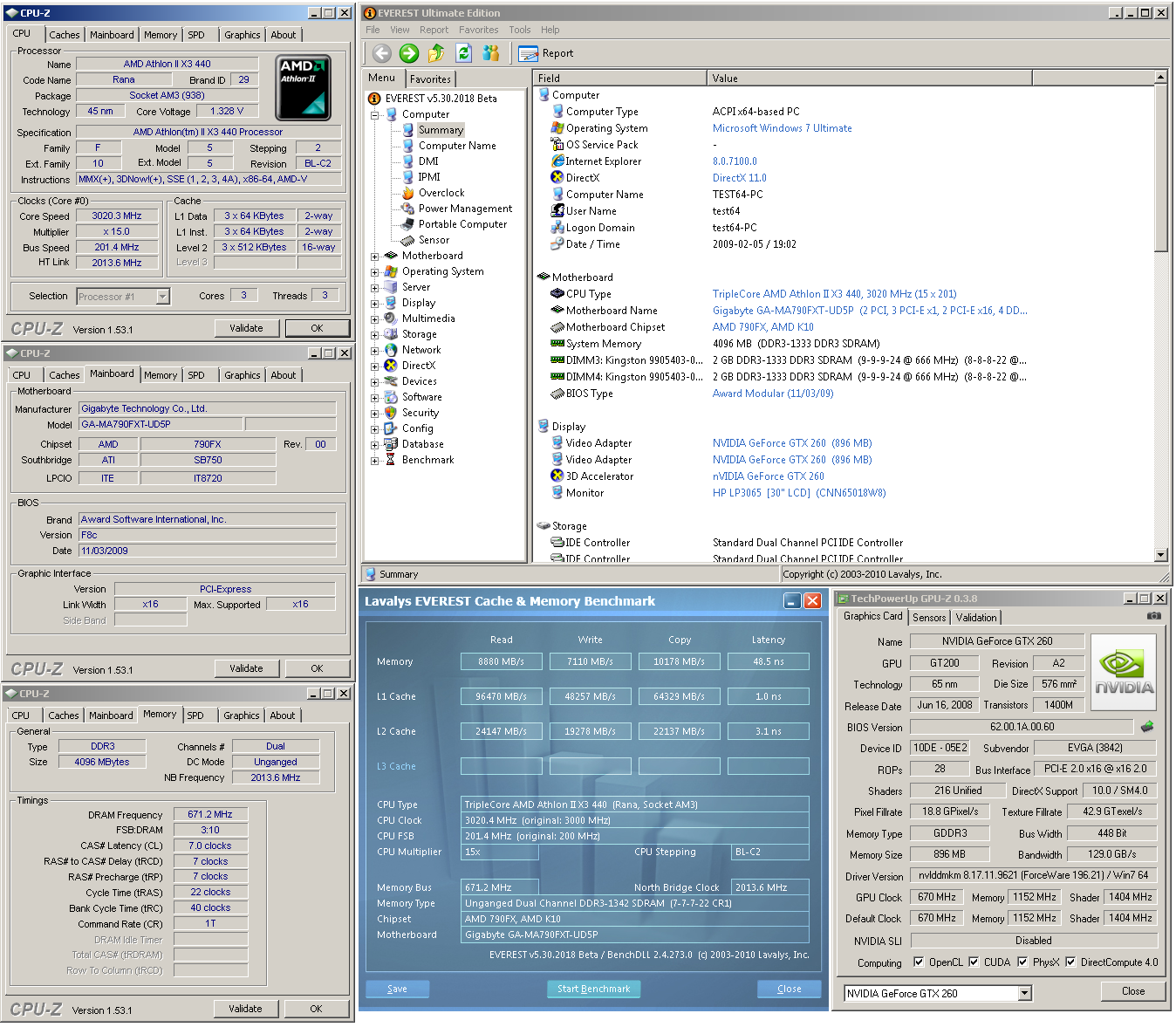The height and width of the screenshot is (1027, 1176).
Task: Open SPD tab in the Mainboard CPU-Z window
Action: tap(196, 375)
